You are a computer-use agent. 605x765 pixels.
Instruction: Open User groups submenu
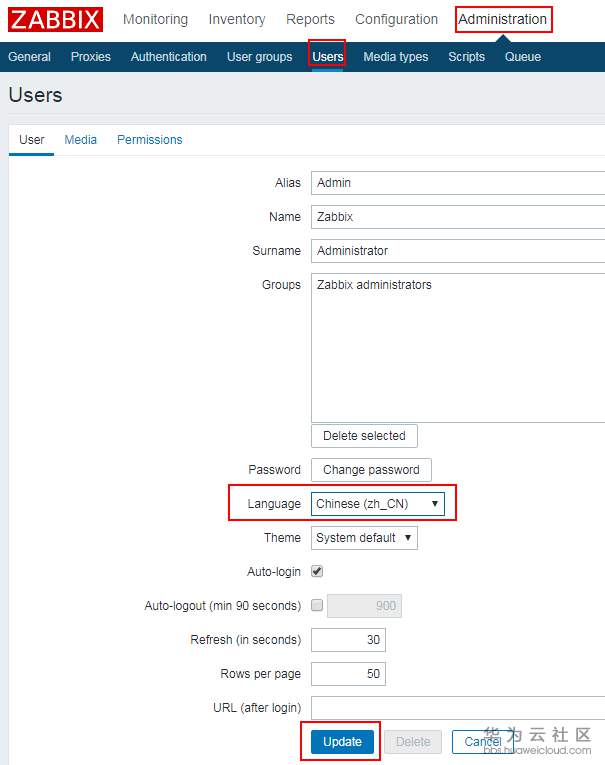coord(259,57)
